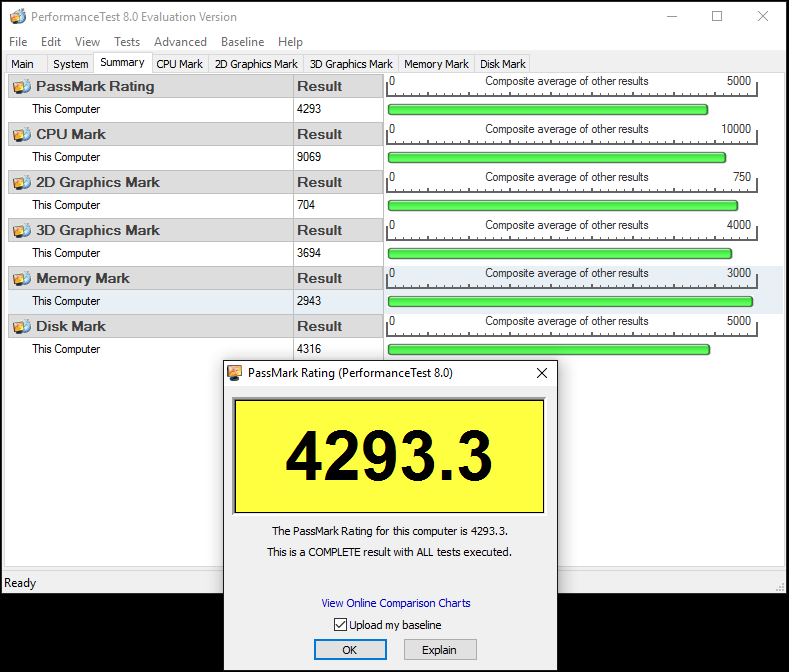789x672 pixels.
Task: Click the Disk Mark green result bar
Action: [x=549, y=349]
